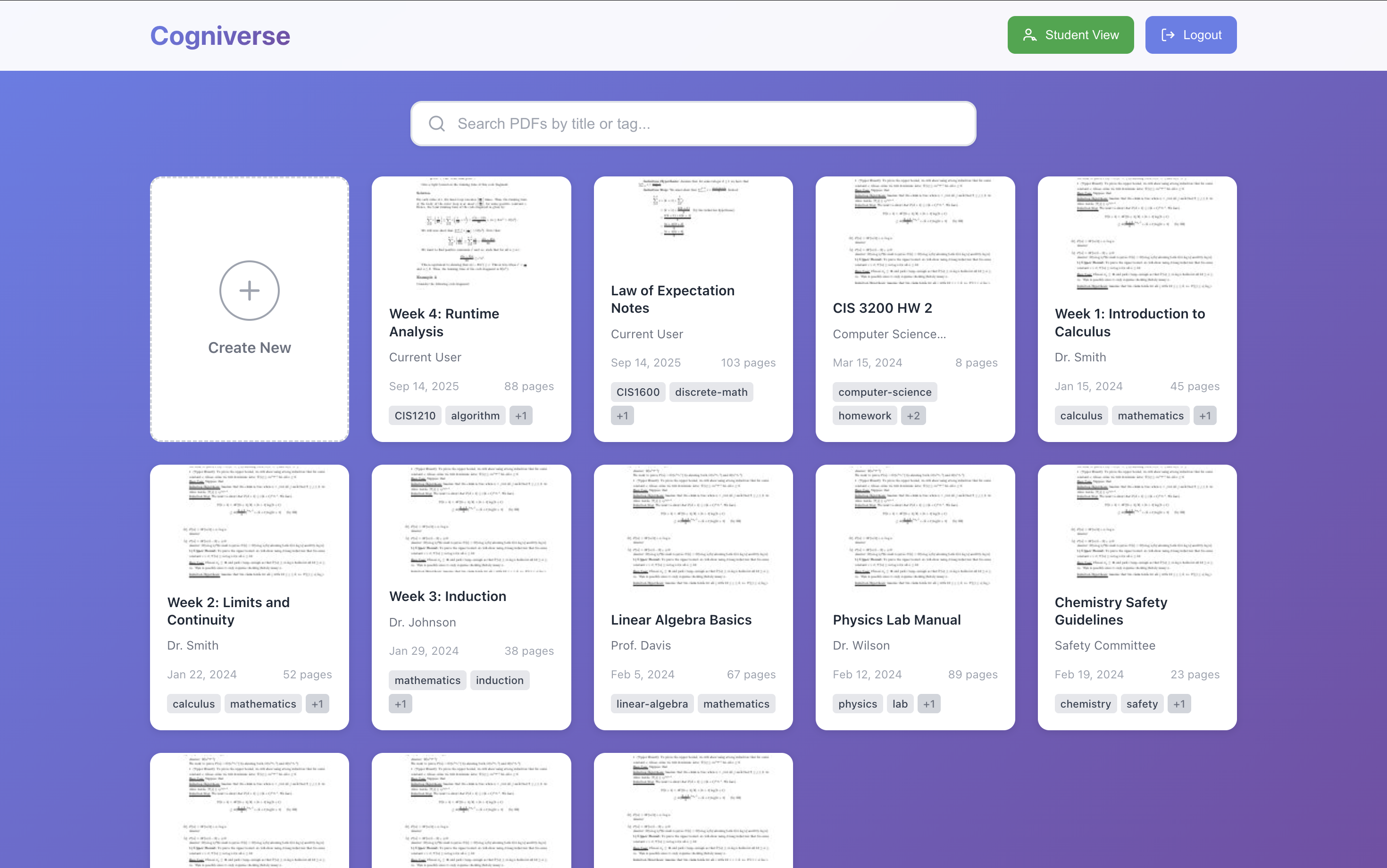The height and width of the screenshot is (868, 1387).
Task: Open Week 1: Introduction to Calculus title
Action: 1129,323
